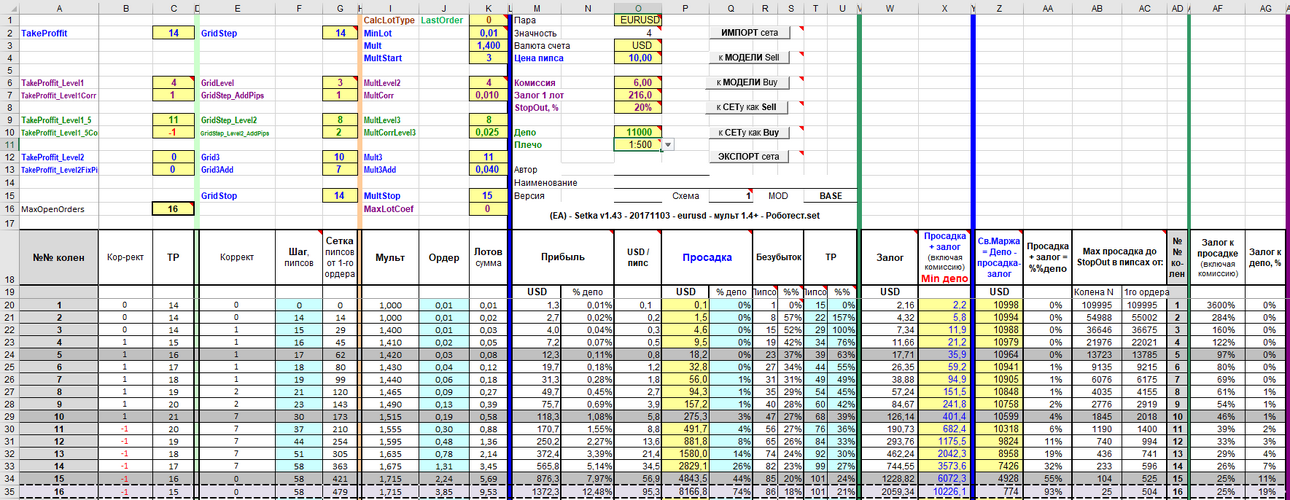Viewport: 1290px width, 500px height.
Task: Select the Пара cell showing EURUSD
Action: coord(638,20)
